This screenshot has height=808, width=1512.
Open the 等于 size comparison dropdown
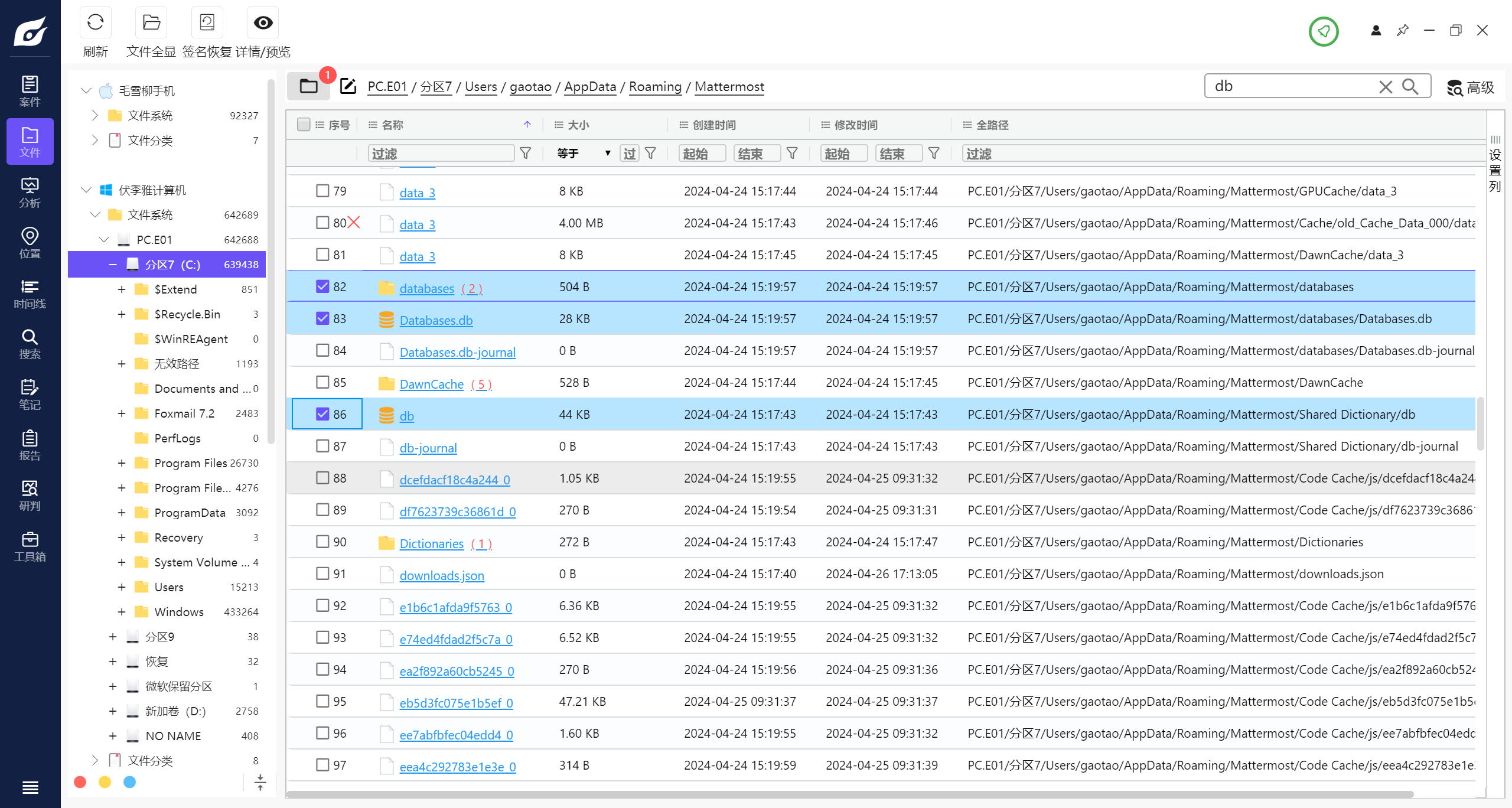click(x=583, y=154)
